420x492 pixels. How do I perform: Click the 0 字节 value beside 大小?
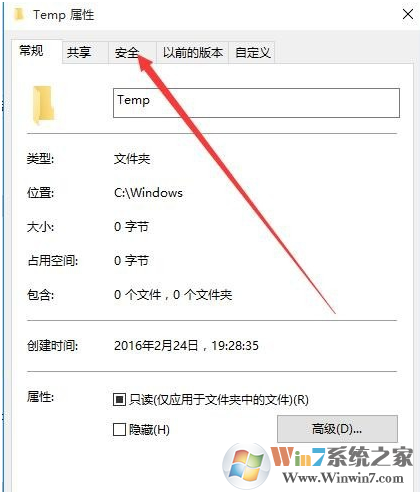point(131,227)
